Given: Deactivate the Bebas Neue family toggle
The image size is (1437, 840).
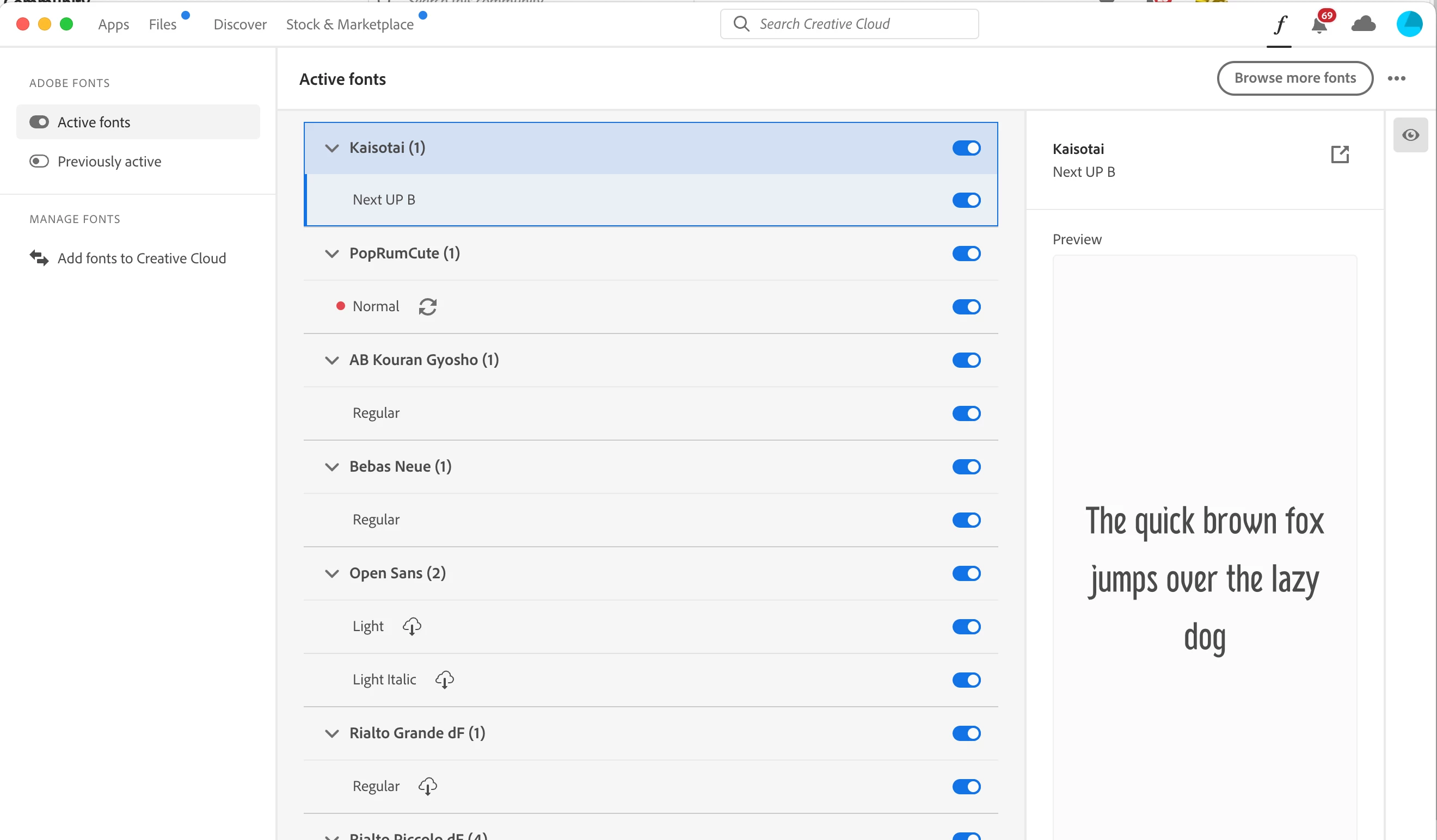Looking at the screenshot, I should click(x=966, y=467).
